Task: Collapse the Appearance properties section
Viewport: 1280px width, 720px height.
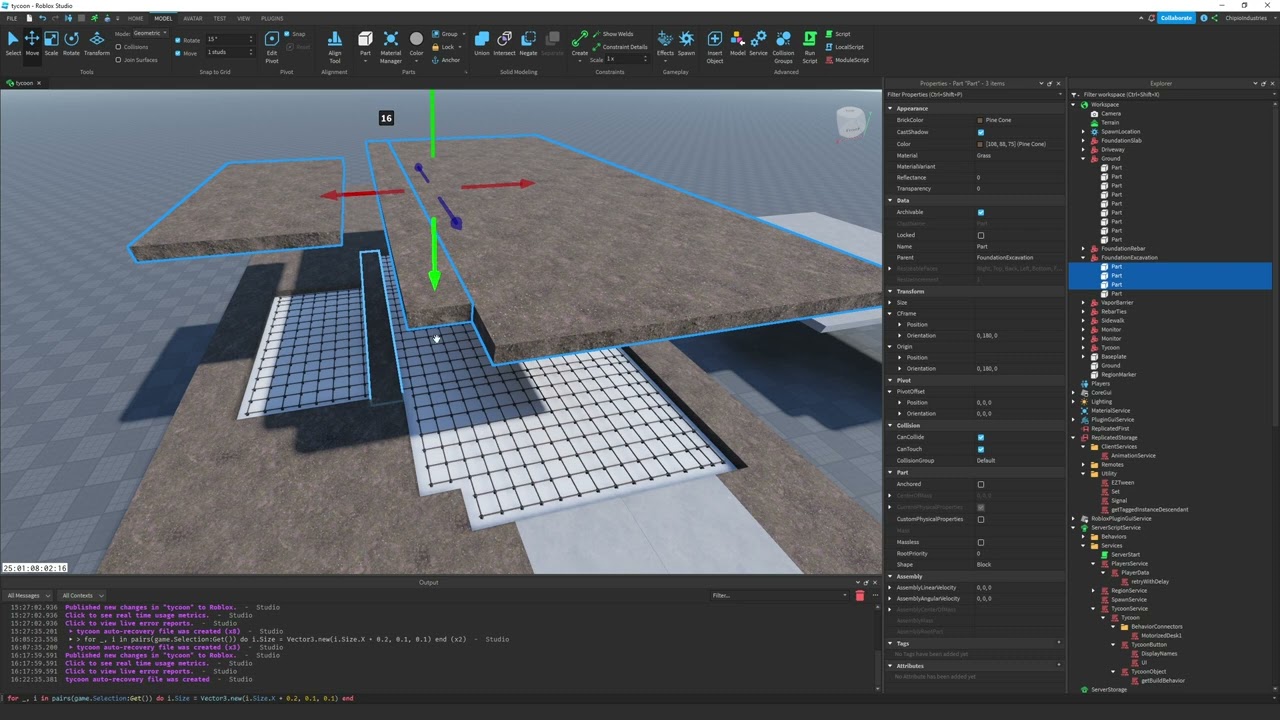Action: (891, 108)
